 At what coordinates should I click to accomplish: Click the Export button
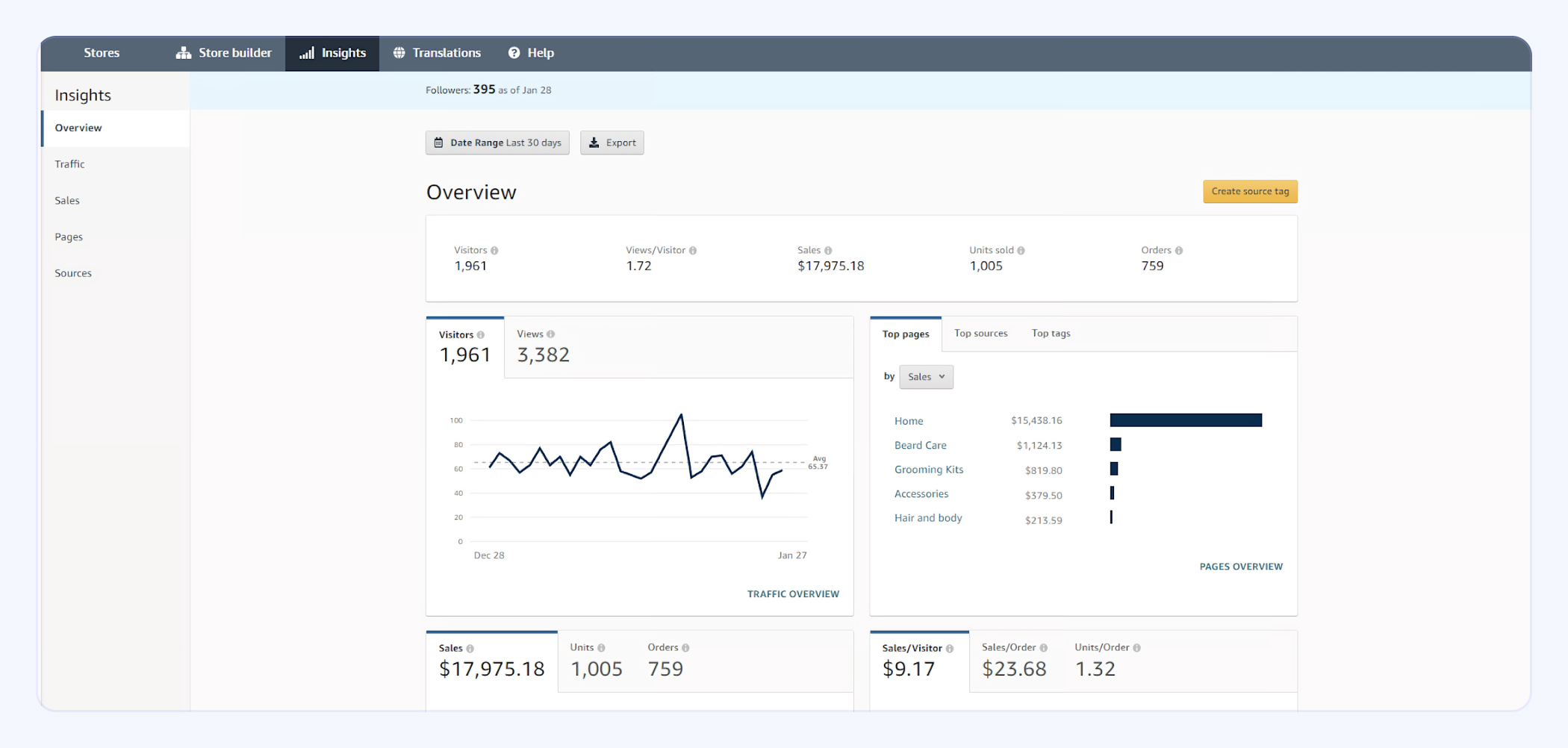point(612,143)
